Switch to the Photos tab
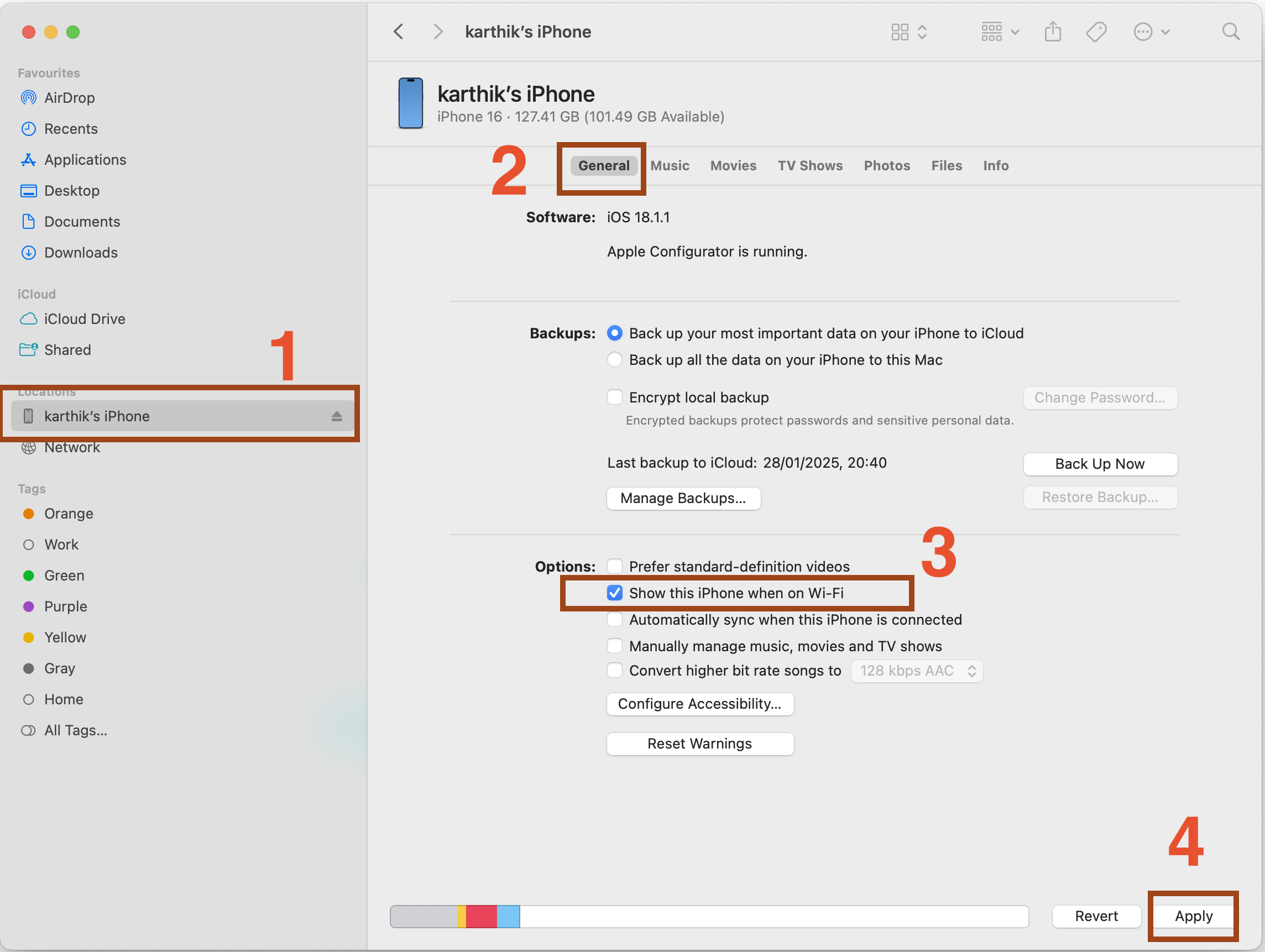The width and height of the screenshot is (1265, 952). click(884, 164)
